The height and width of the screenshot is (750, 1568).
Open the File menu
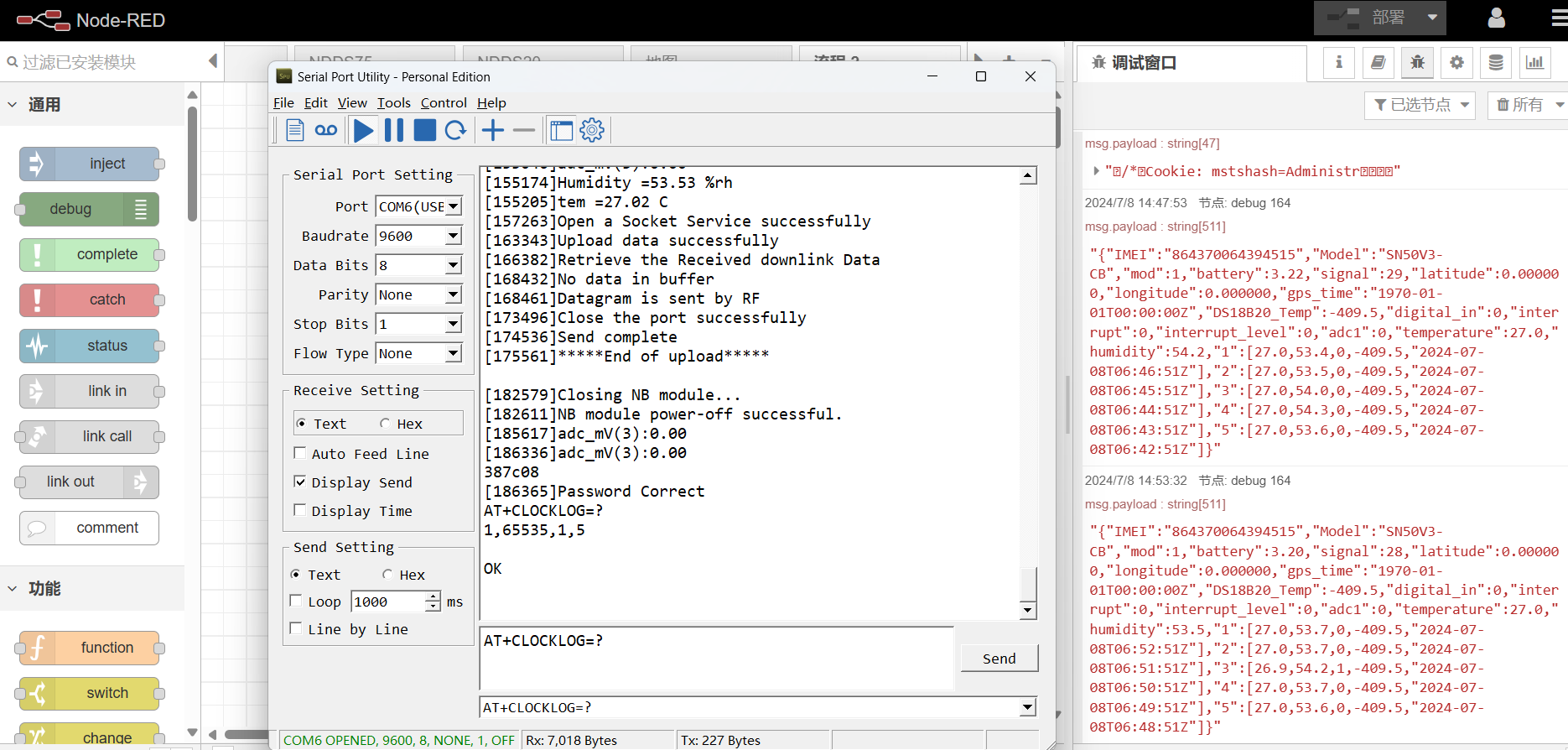[283, 102]
